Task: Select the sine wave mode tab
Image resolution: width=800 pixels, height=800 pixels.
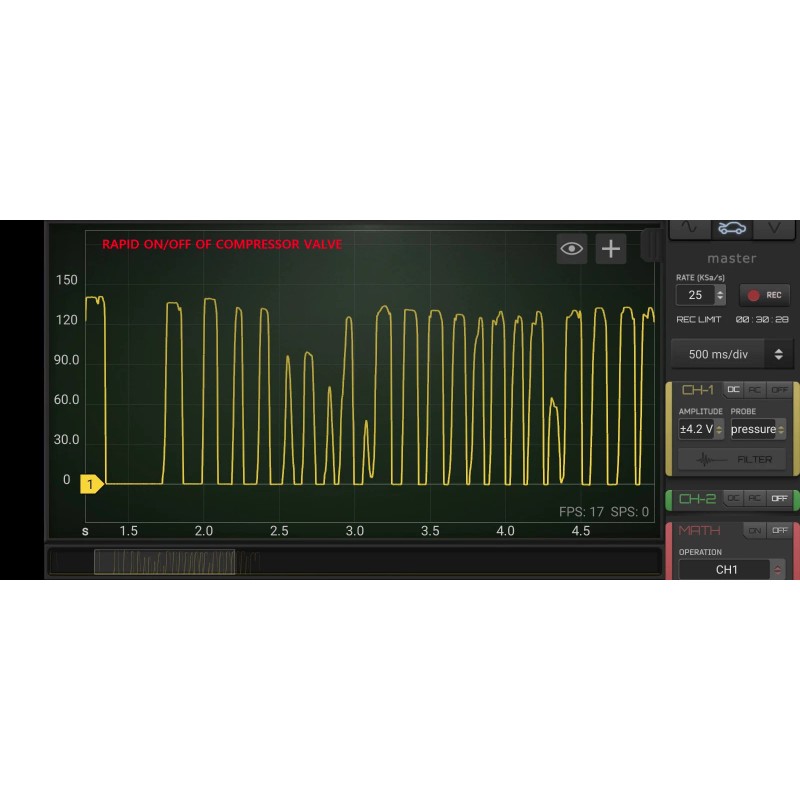Action: [x=689, y=228]
